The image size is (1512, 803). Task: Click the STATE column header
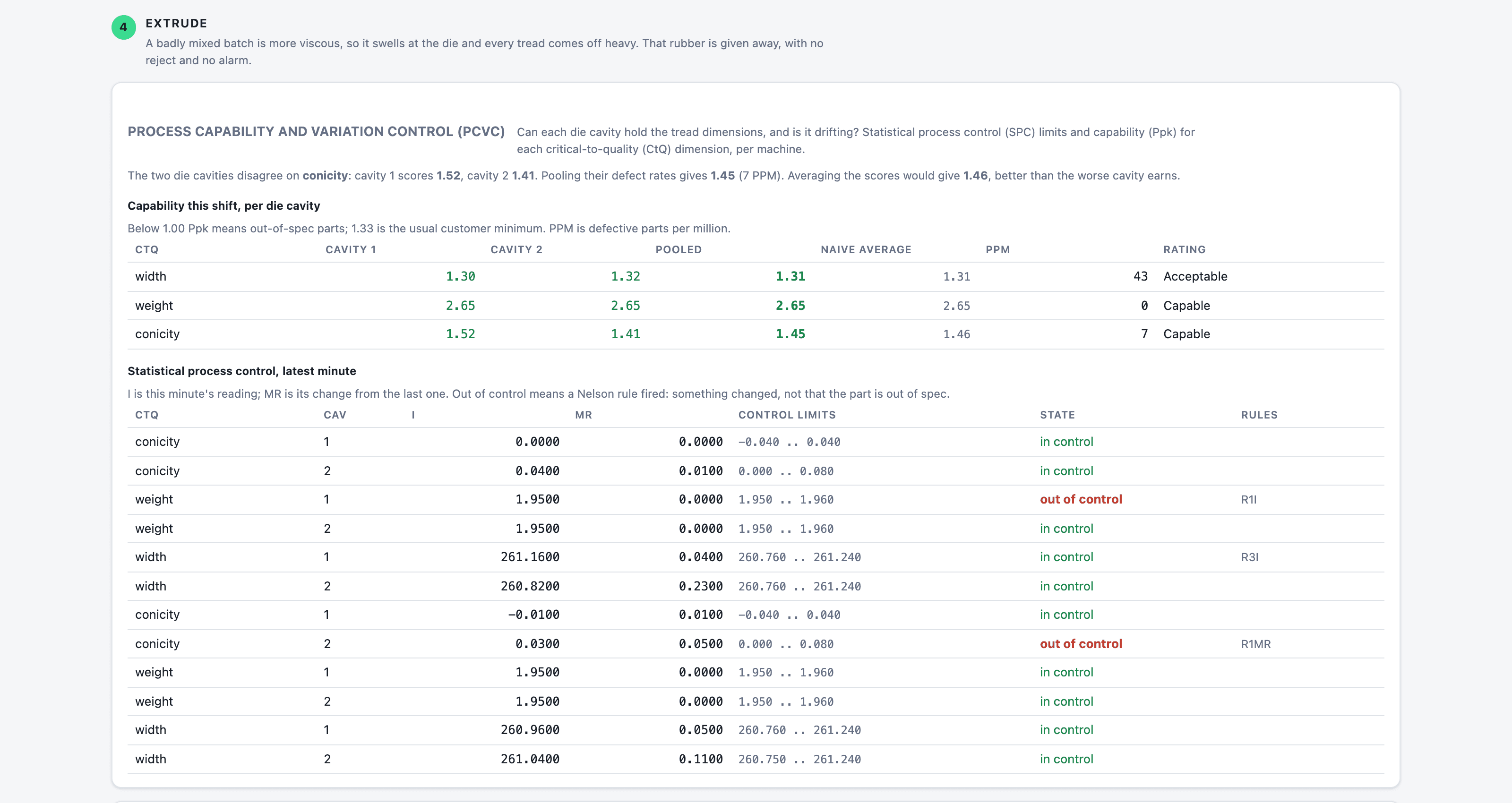pyautogui.click(x=1057, y=415)
